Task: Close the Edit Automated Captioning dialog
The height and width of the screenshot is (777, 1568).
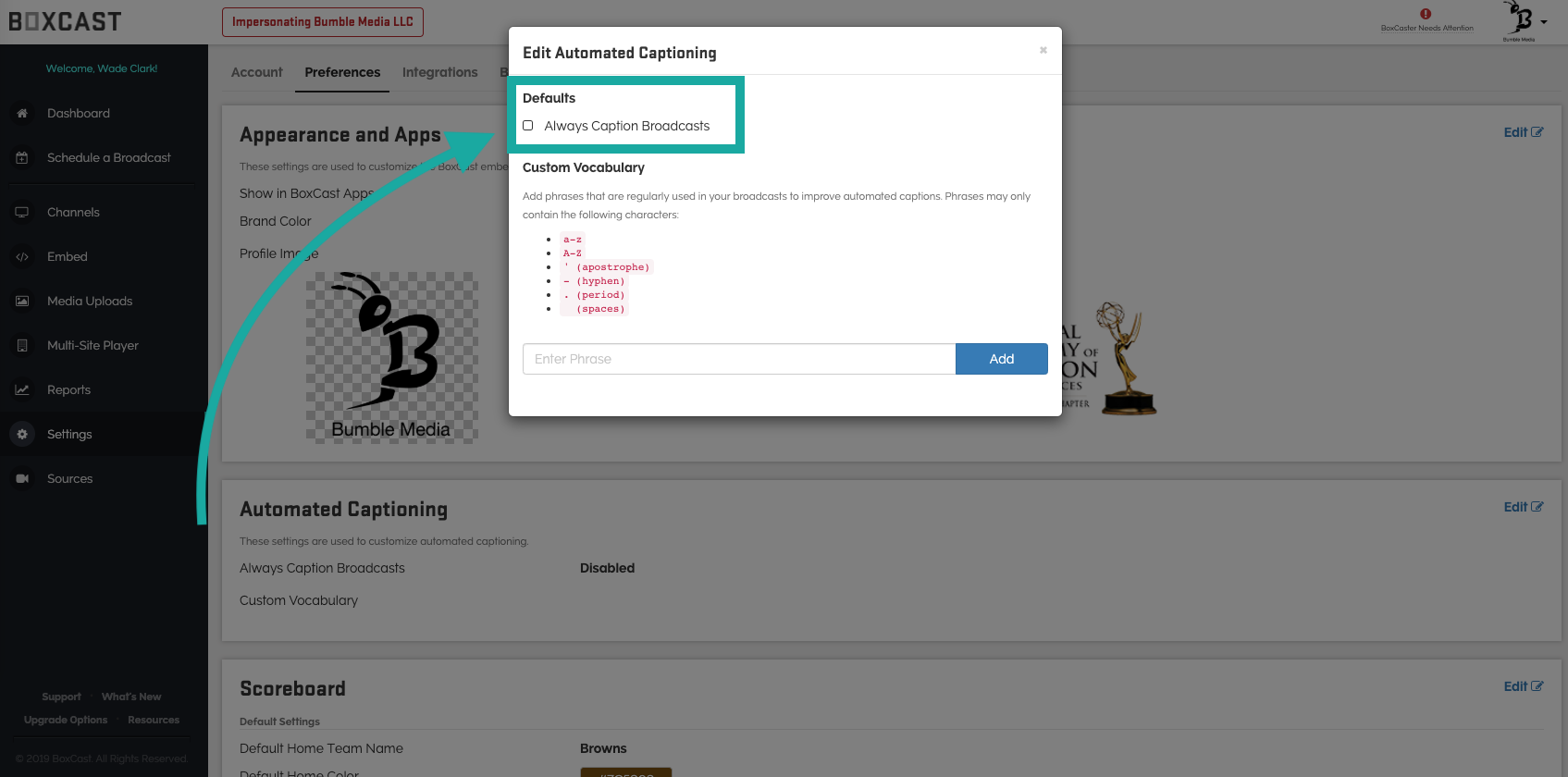Action: point(1043,50)
